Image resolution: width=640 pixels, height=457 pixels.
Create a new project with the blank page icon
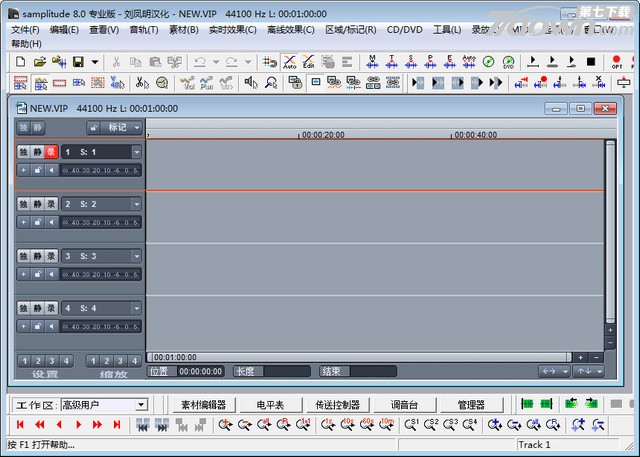[20, 62]
